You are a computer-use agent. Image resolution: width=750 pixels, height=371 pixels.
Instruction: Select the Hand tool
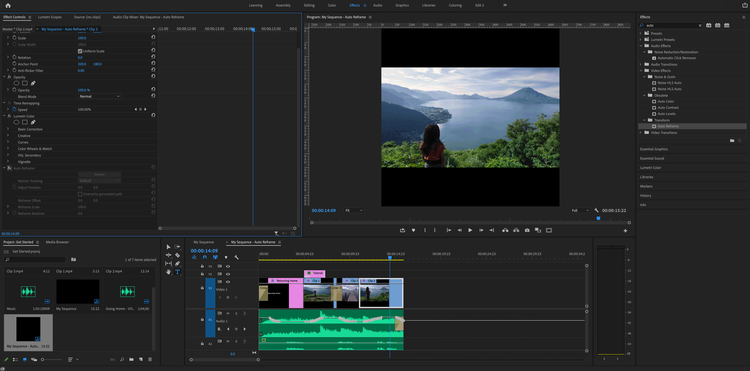point(168,272)
